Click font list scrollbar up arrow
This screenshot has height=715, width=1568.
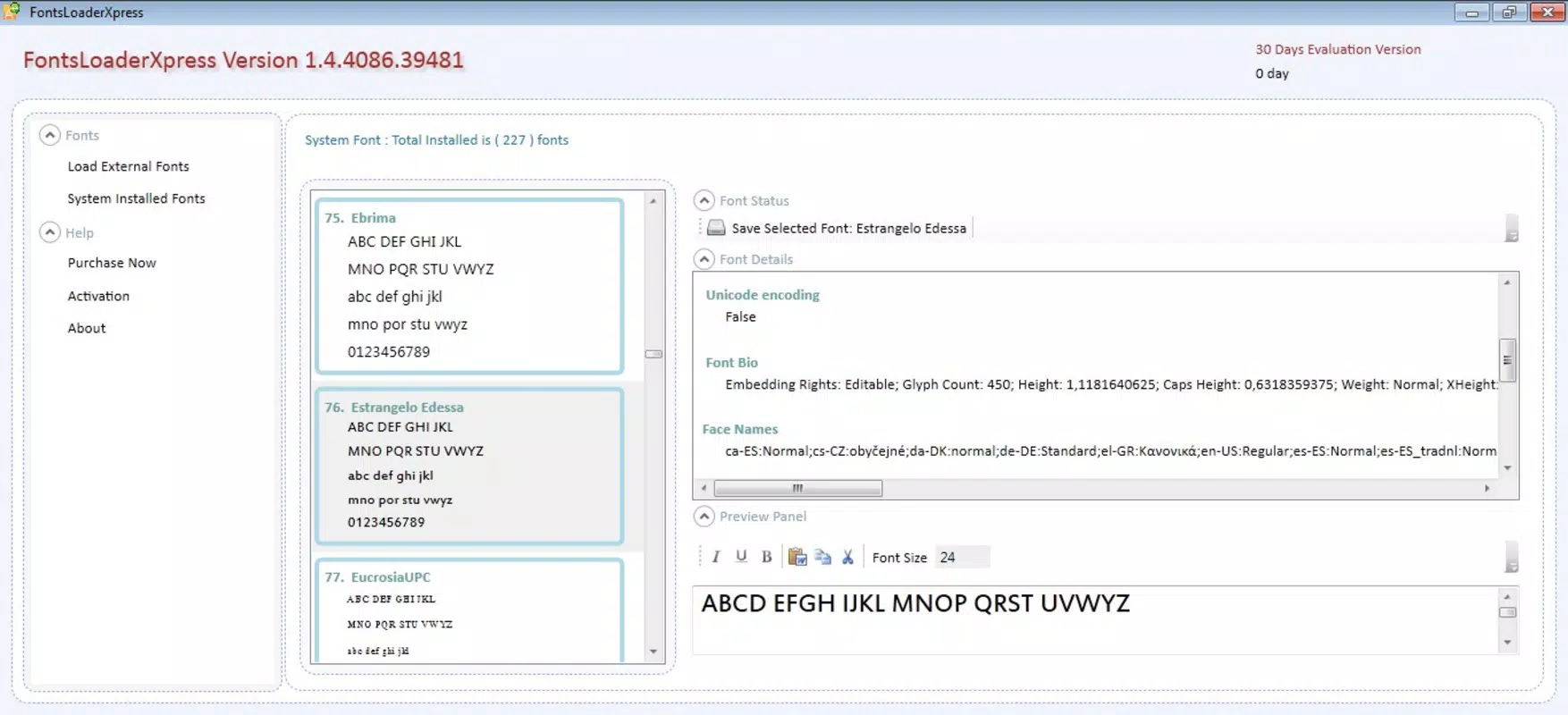[653, 201]
